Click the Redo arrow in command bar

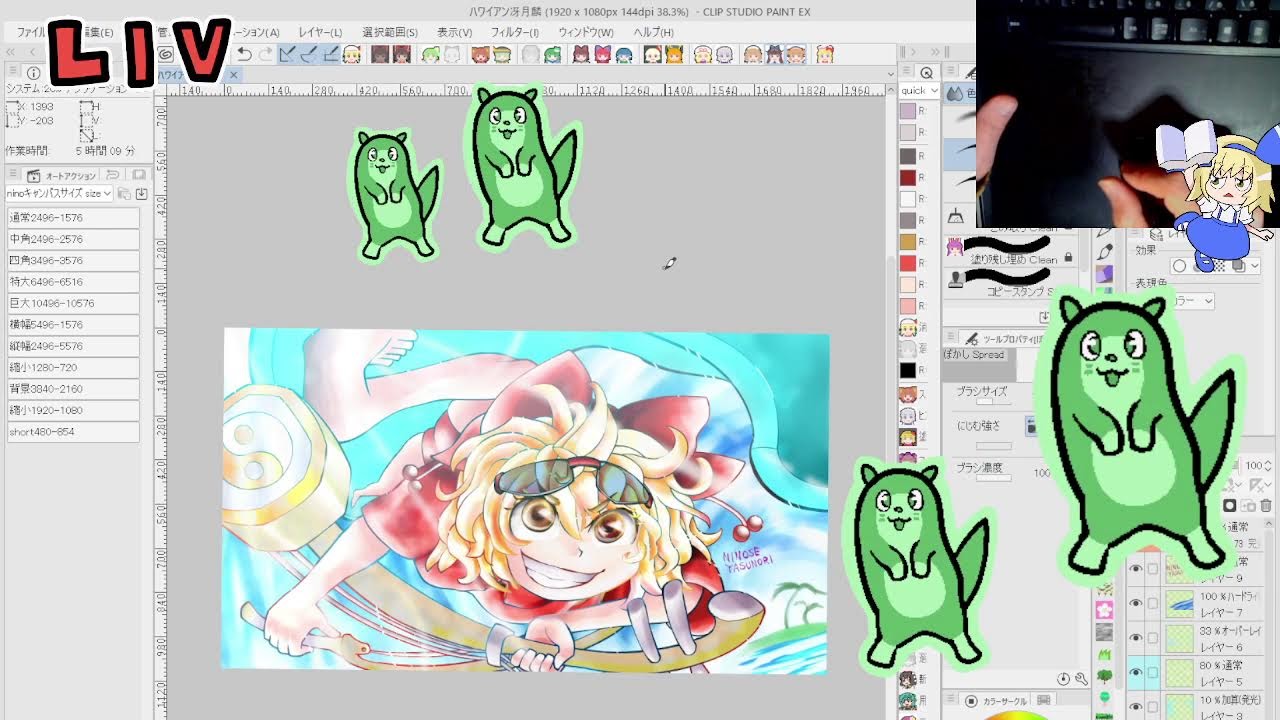pyautogui.click(x=265, y=54)
